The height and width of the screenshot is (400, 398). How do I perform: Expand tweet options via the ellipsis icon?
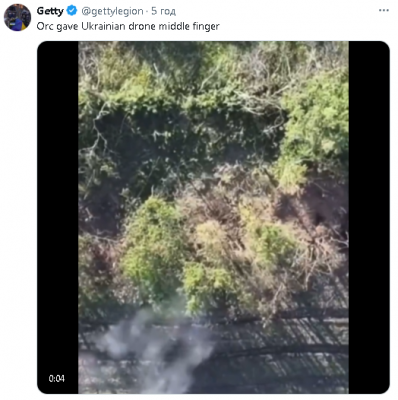click(x=384, y=10)
